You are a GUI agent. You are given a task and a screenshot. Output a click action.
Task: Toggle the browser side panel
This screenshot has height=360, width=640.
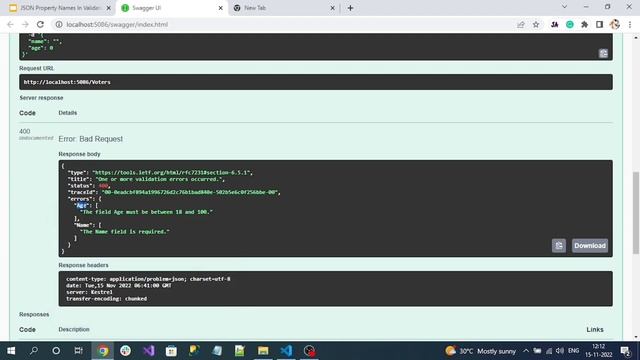coord(599,24)
